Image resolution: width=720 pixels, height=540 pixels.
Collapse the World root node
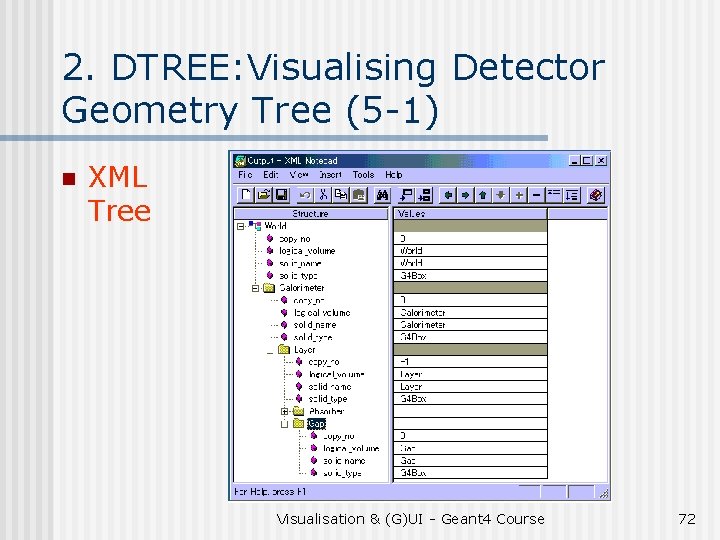point(240,226)
